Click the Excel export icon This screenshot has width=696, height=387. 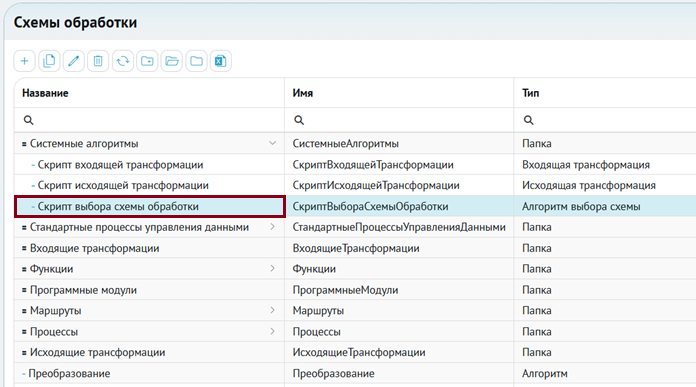(x=221, y=61)
